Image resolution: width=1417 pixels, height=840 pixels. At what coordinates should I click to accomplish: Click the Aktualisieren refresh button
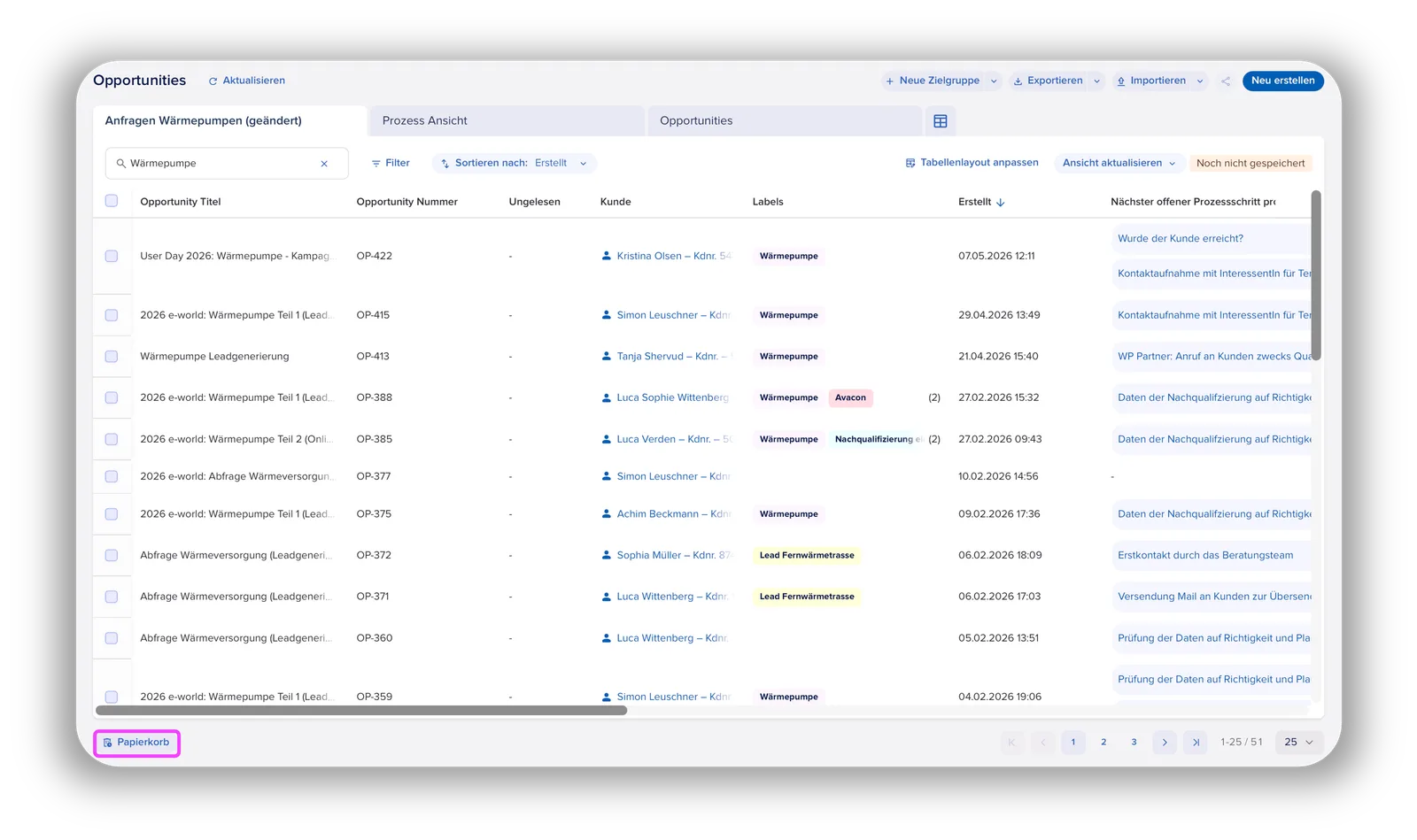[247, 81]
